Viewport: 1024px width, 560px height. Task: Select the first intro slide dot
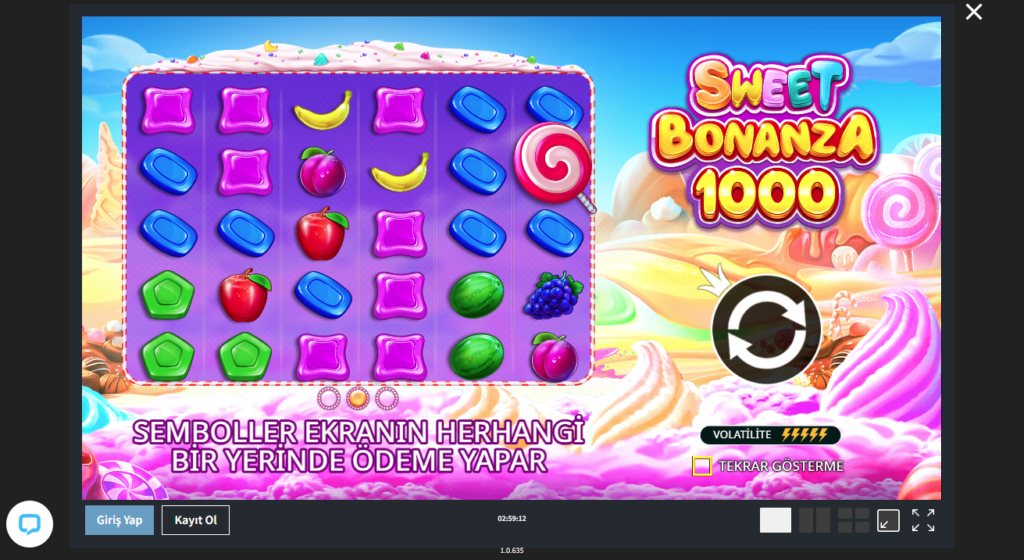tap(328, 397)
